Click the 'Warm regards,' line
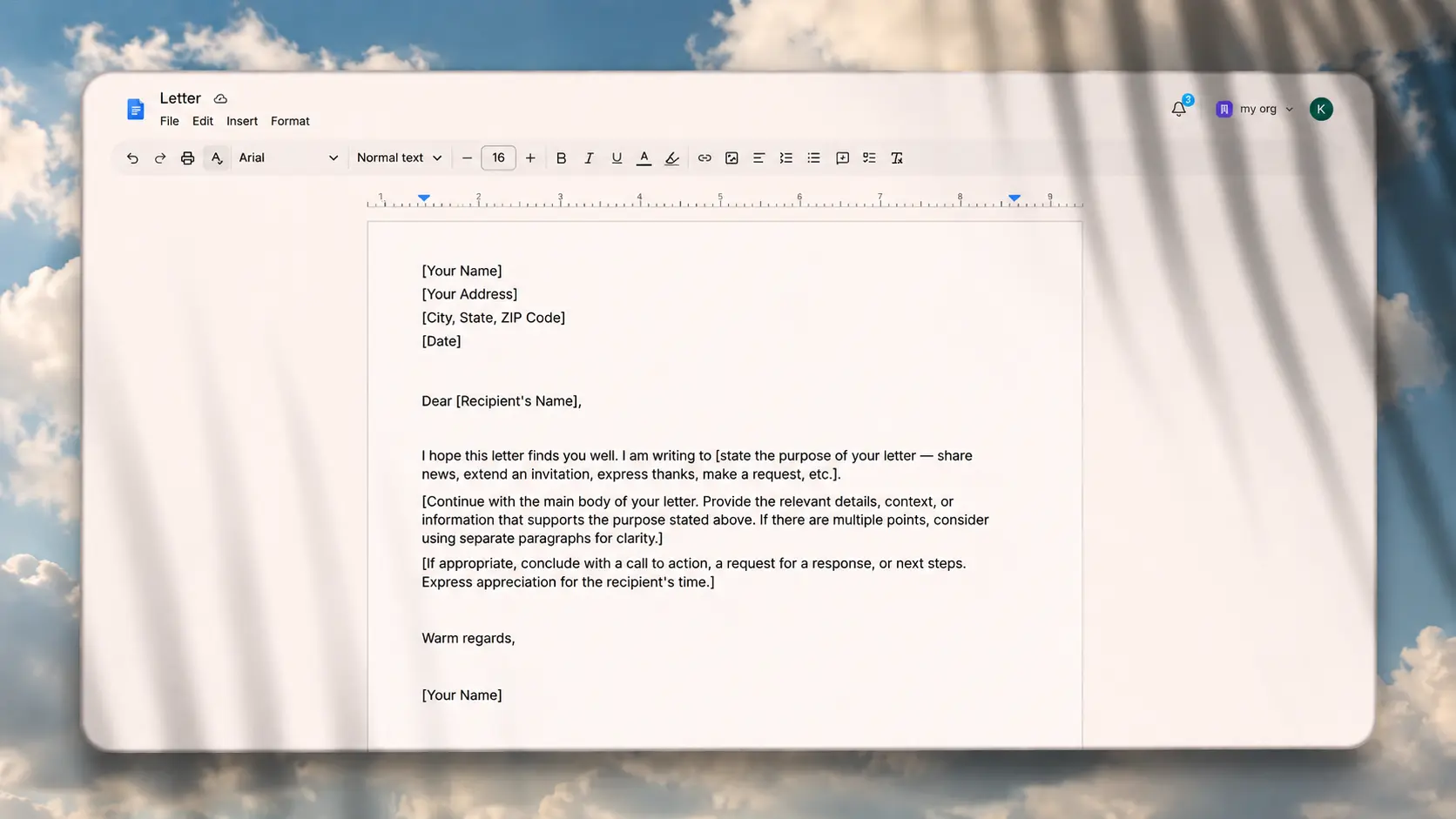Viewport: 1456px width, 819px height. click(468, 638)
